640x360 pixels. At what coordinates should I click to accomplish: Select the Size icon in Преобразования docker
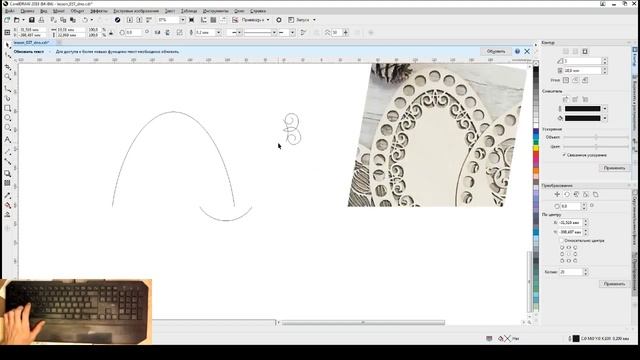586,195
